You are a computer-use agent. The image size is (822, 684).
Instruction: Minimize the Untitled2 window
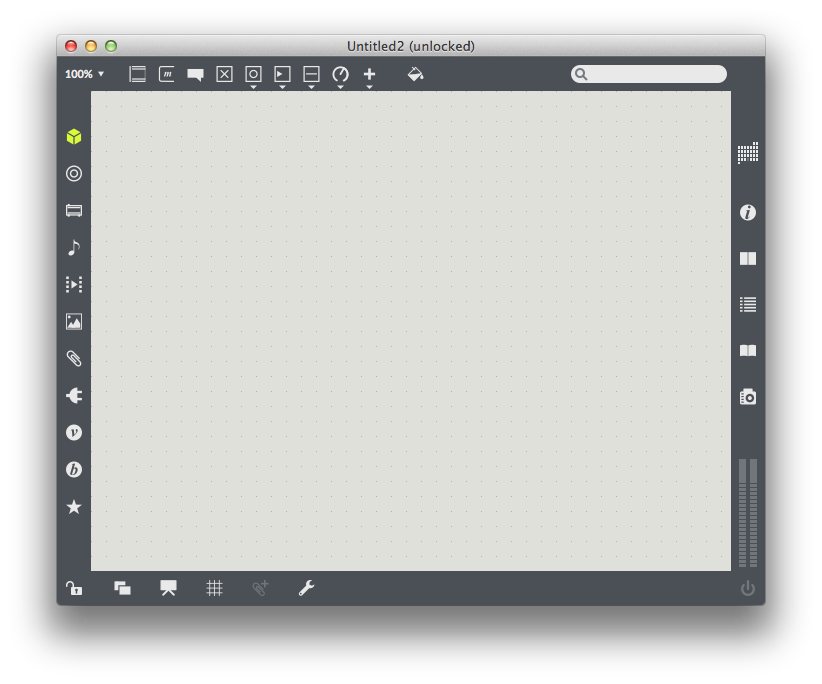point(91,46)
